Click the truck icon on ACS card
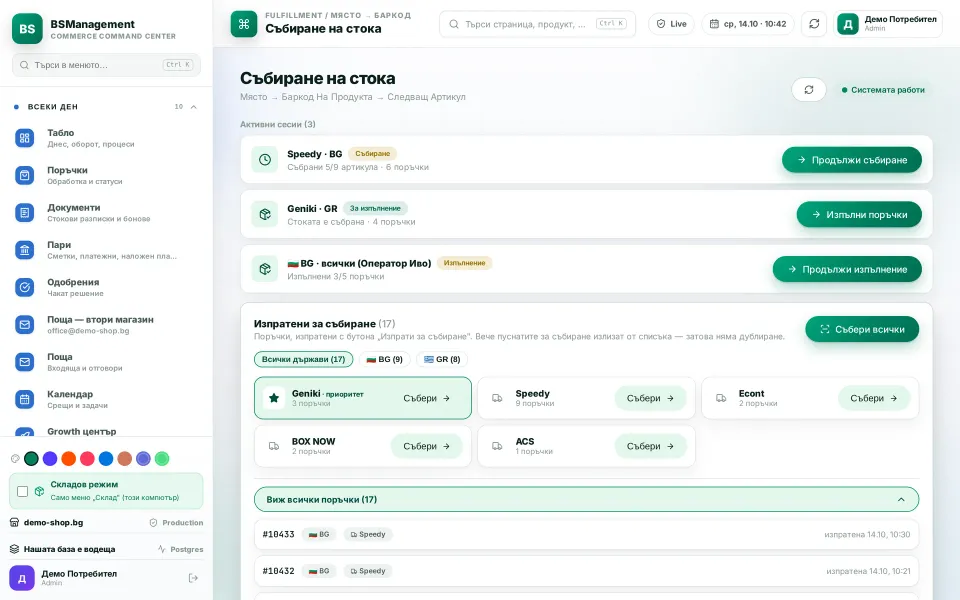The width and height of the screenshot is (960, 600). coord(497,446)
